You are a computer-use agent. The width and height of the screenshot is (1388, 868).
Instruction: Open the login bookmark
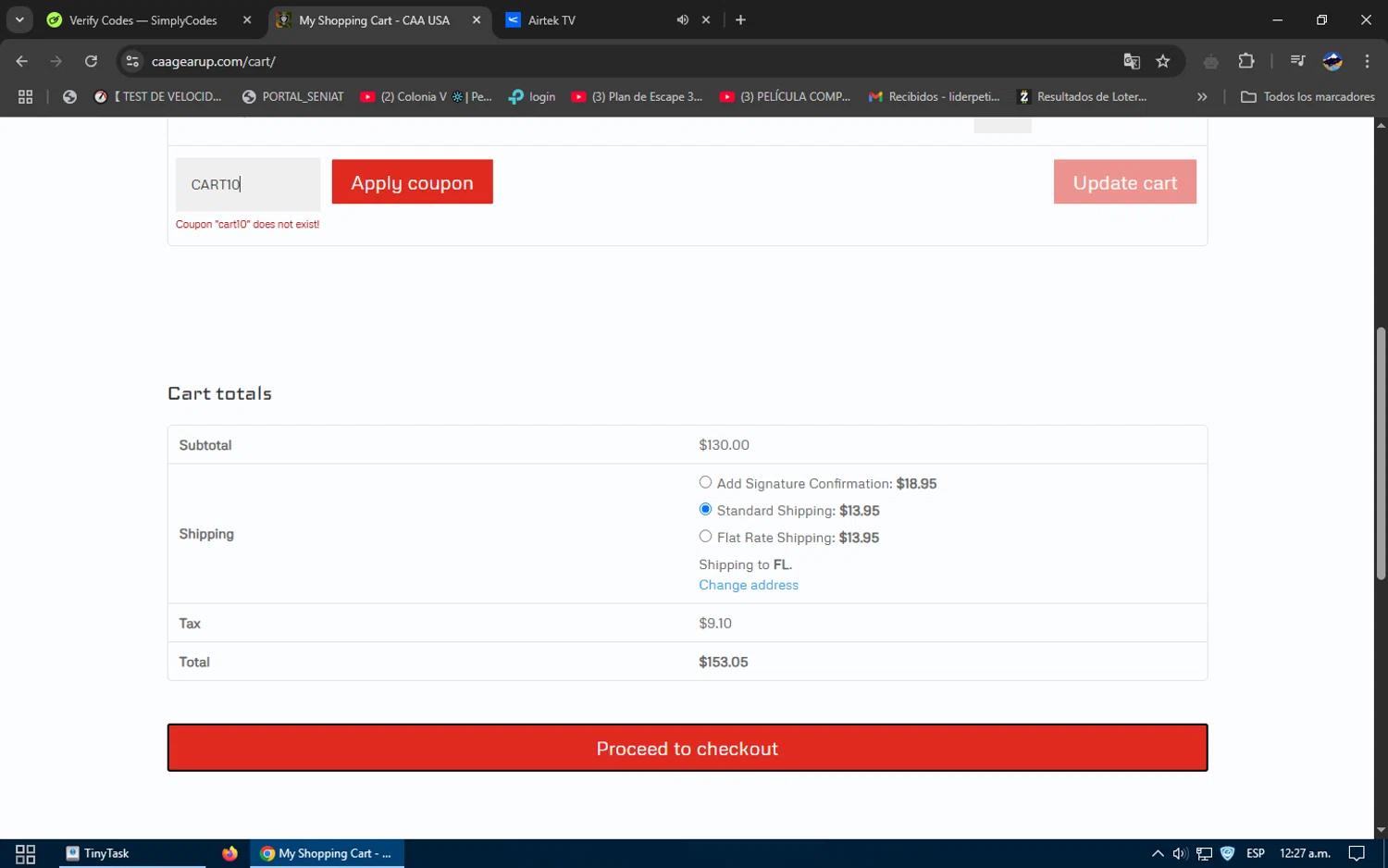click(532, 96)
